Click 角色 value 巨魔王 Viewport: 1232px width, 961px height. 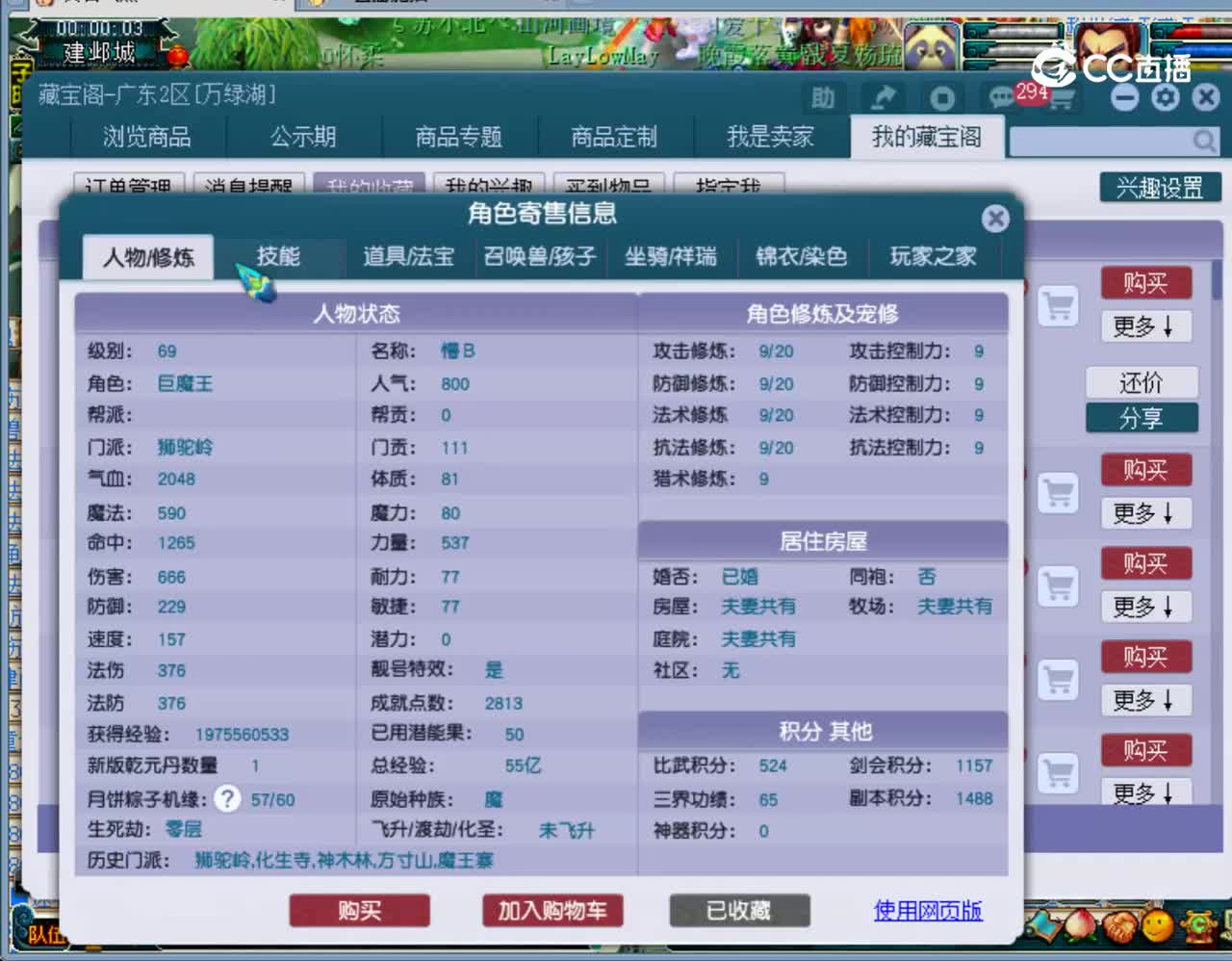186,383
